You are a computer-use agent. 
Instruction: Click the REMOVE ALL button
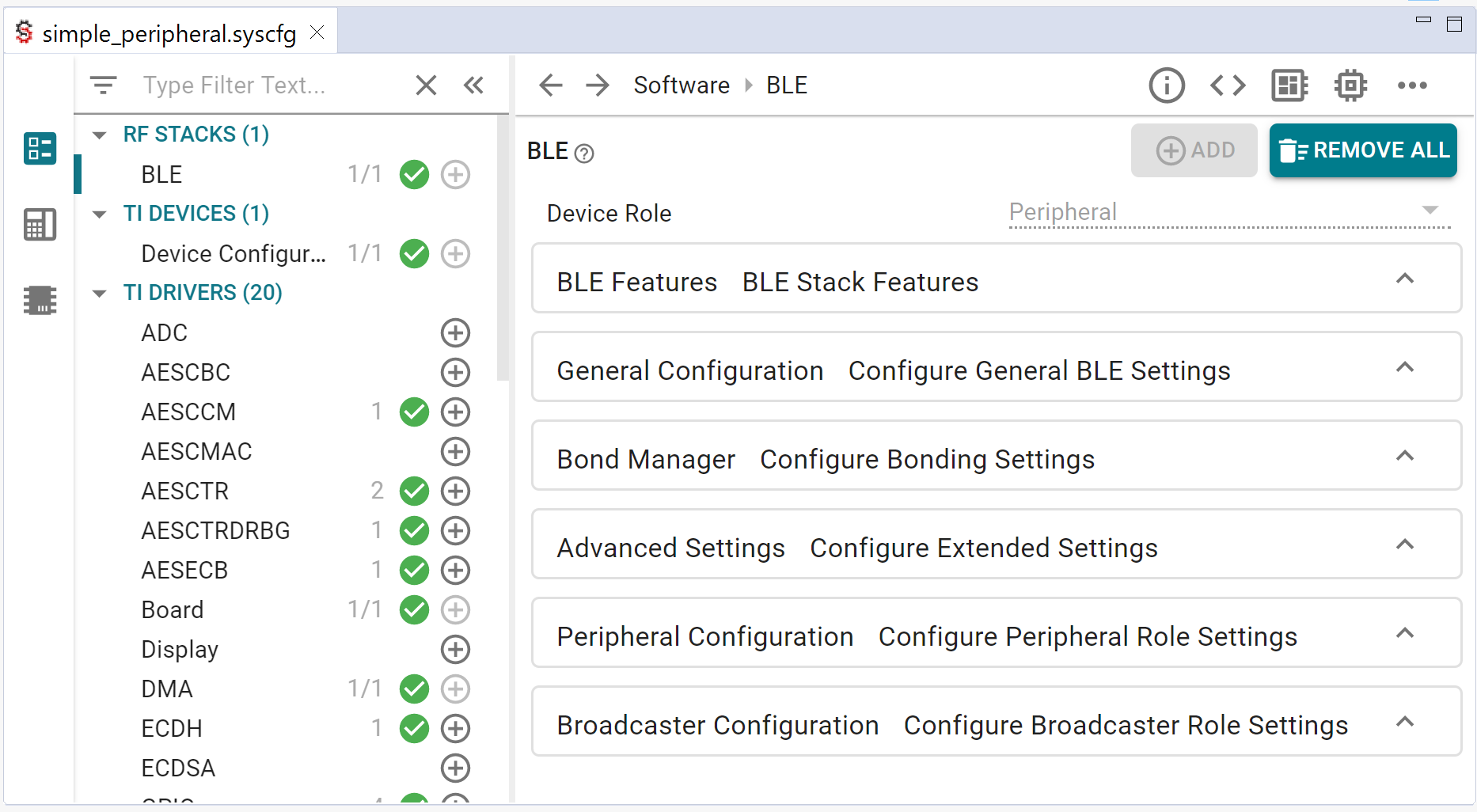pos(1363,150)
